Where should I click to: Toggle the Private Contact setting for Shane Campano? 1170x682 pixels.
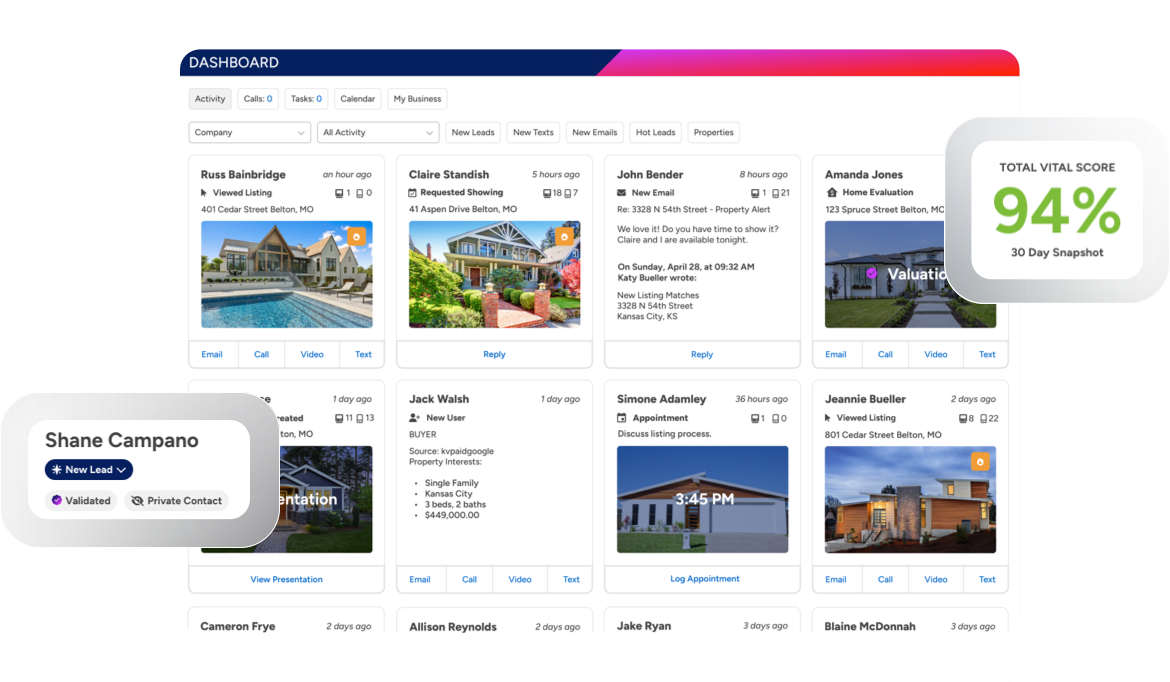pyautogui.click(x=177, y=500)
